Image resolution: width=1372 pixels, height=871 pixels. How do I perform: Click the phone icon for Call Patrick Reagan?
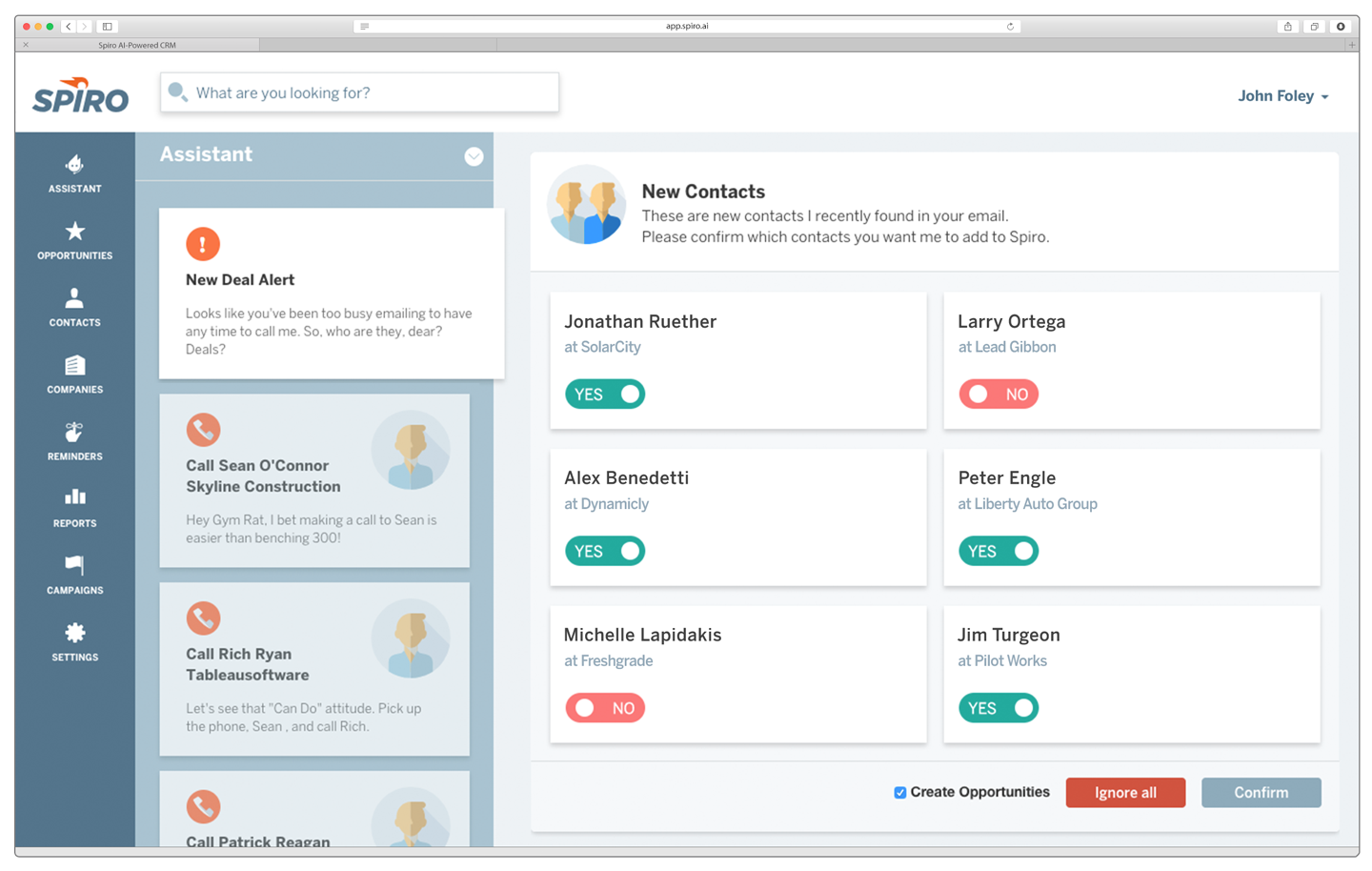(203, 807)
